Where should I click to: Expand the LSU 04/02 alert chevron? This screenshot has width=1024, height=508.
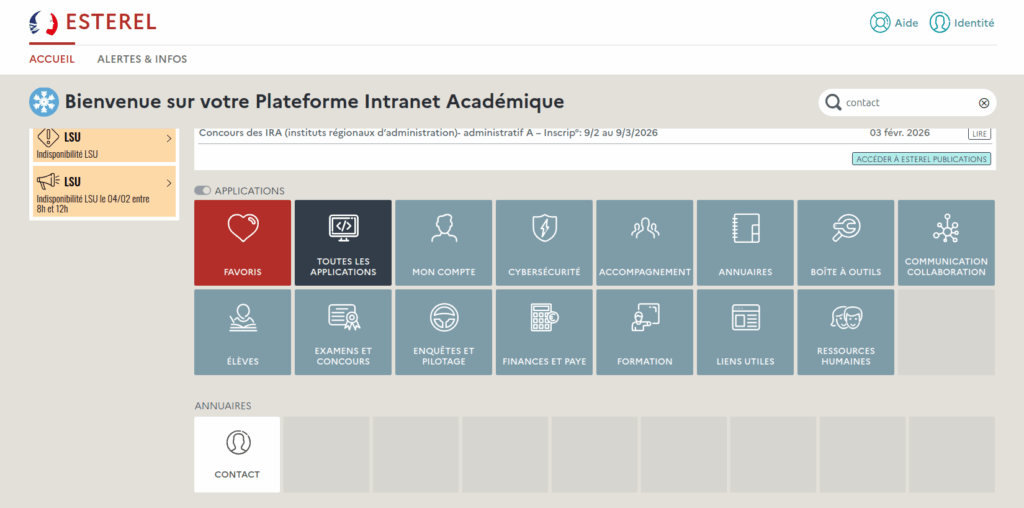tap(168, 181)
